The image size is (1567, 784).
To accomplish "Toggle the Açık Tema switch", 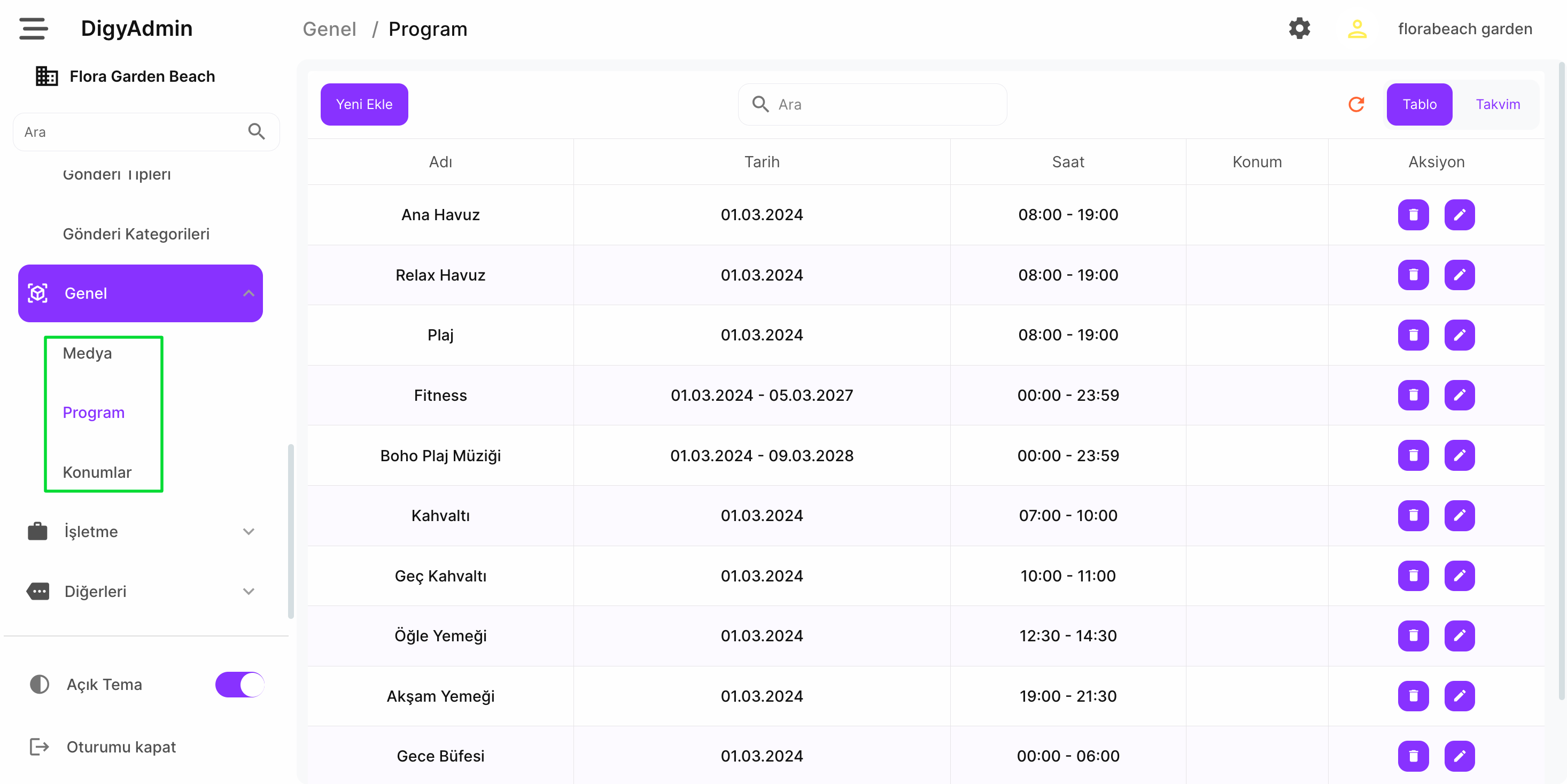I will pyautogui.click(x=239, y=684).
